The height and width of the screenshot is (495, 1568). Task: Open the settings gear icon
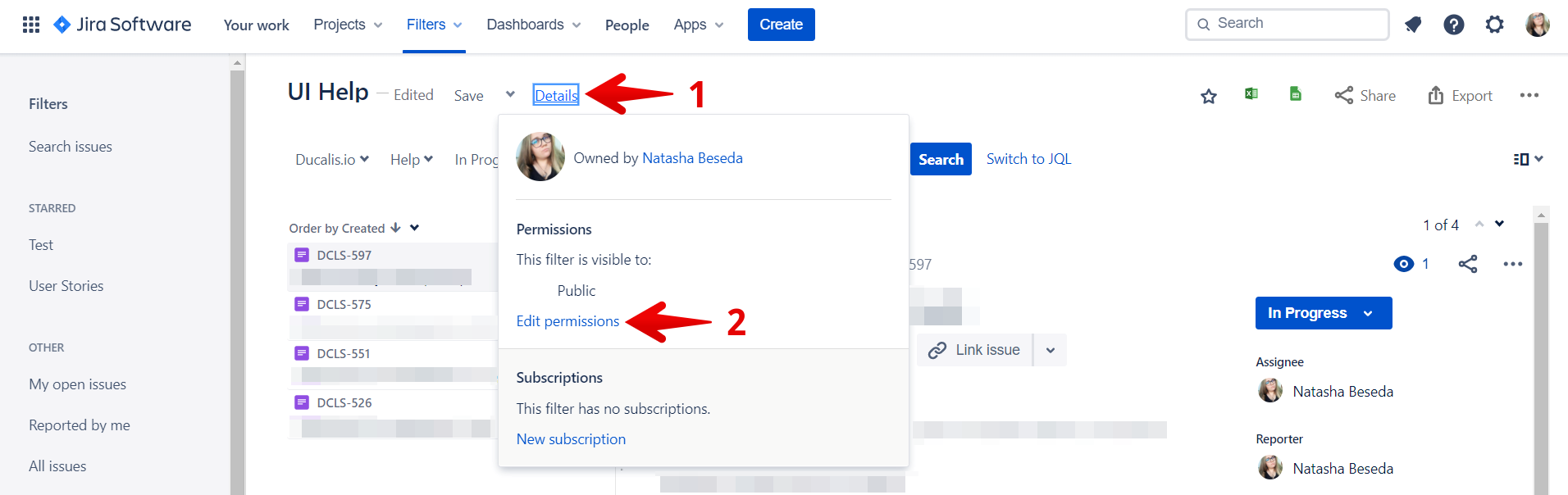coord(1495,25)
